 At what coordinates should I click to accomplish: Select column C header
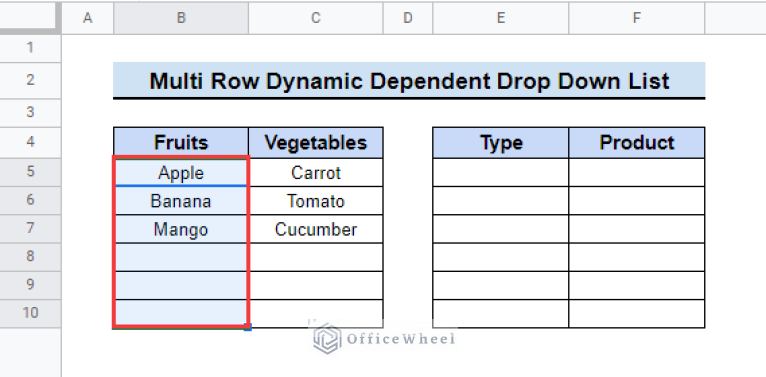[316, 18]
